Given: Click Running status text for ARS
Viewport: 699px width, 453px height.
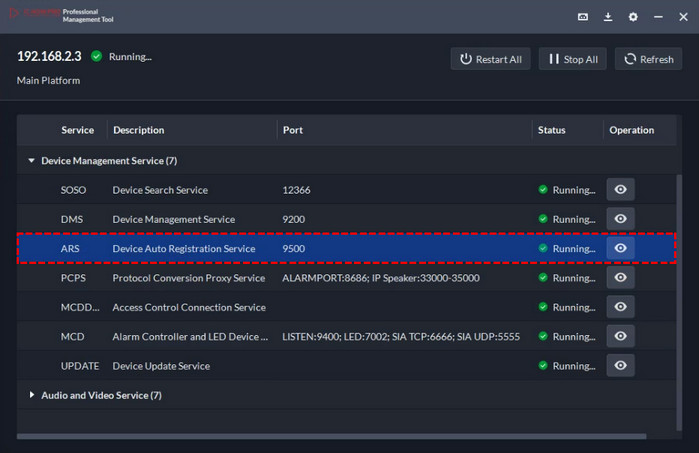Looking at the screenshot, I should [574, 249].
